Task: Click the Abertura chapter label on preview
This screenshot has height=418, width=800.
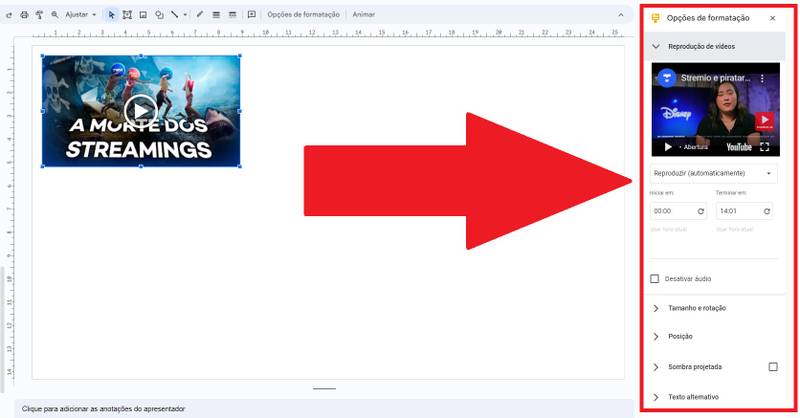Action: (695, 147)
